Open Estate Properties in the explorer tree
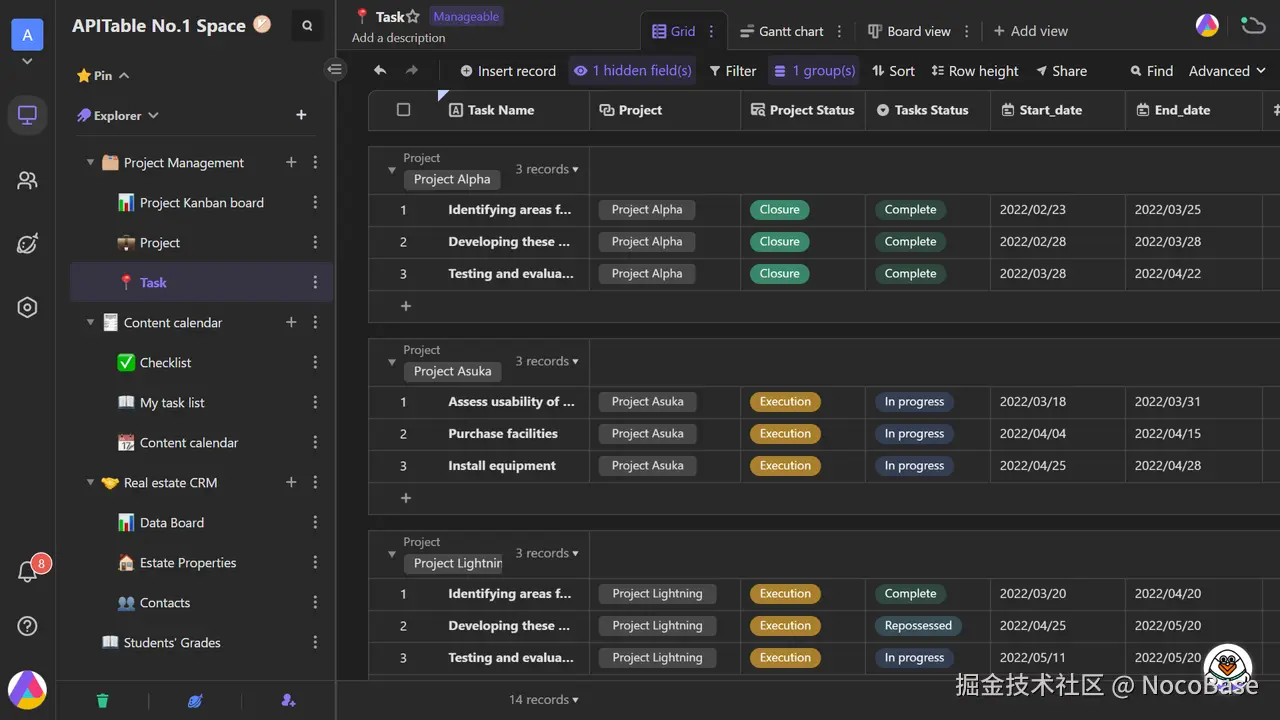Viewport: 1280px width, 720px height. (188, 563)
